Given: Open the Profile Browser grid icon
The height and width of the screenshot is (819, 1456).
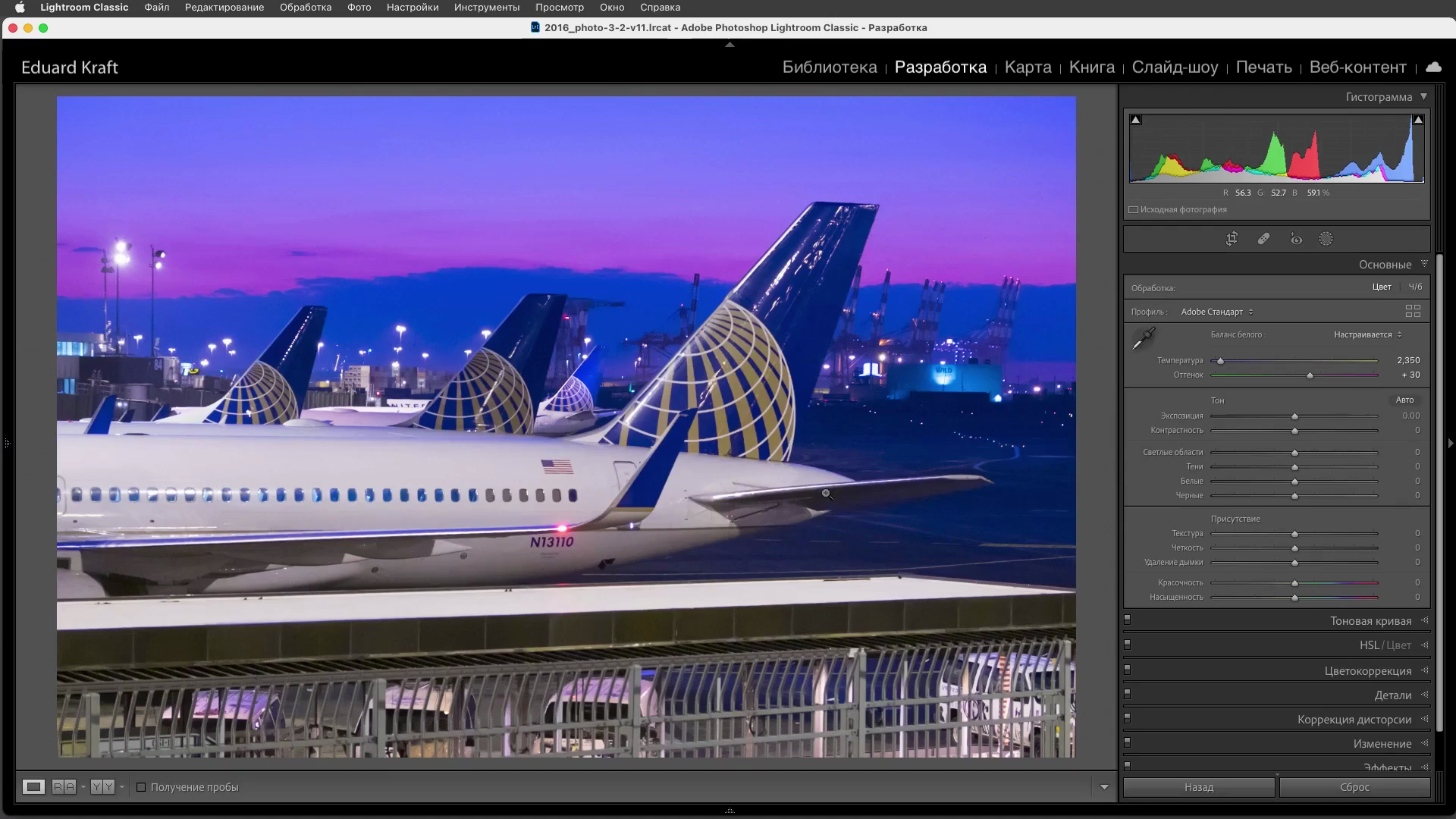Looking at the screenshot, I should coord(1413,312).
